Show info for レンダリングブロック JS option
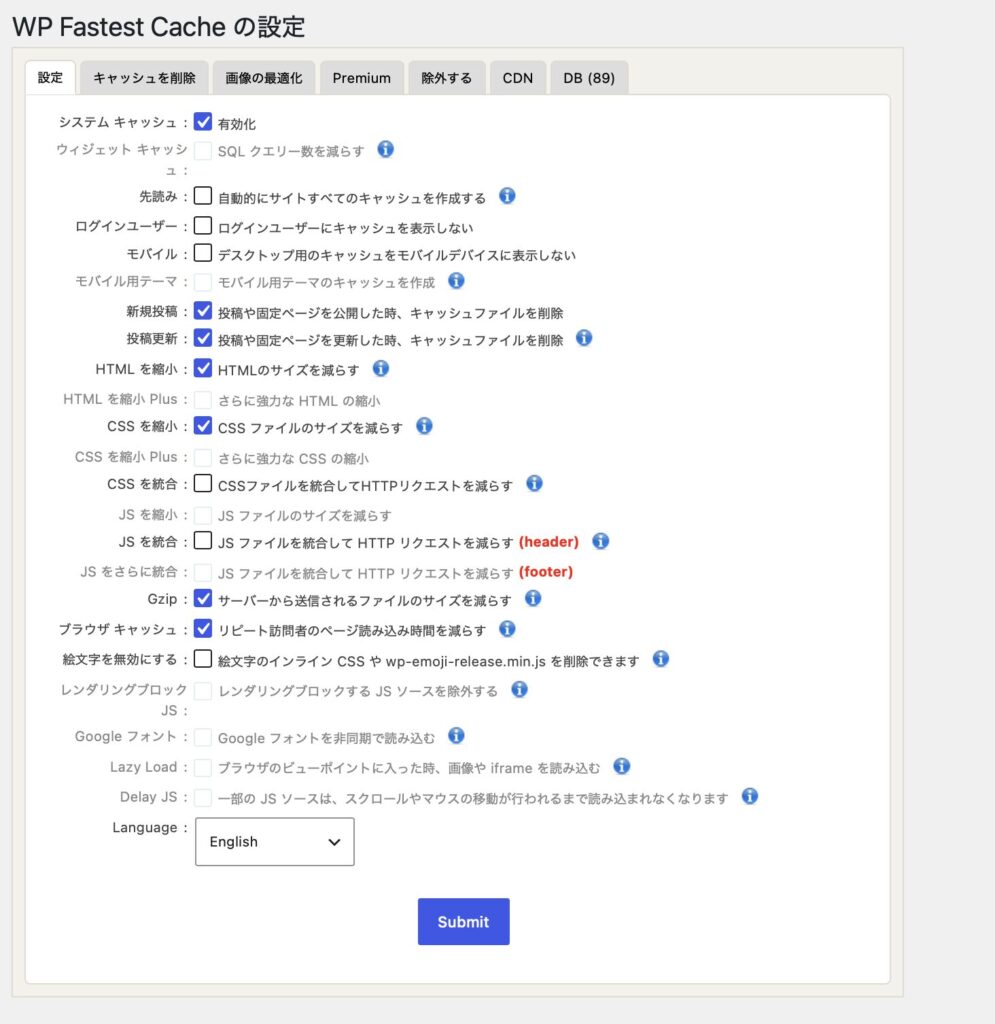The width and height of the screenshot is (995, 1024). click(519, 690)
